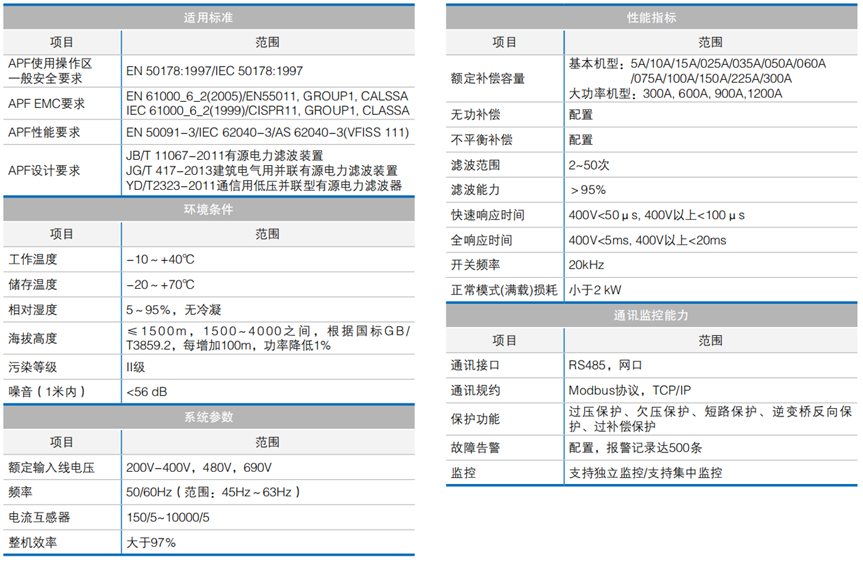Click the 整机效率 value 大于97%
Screen dimensions: 863x563
click(x=151, y=543)
